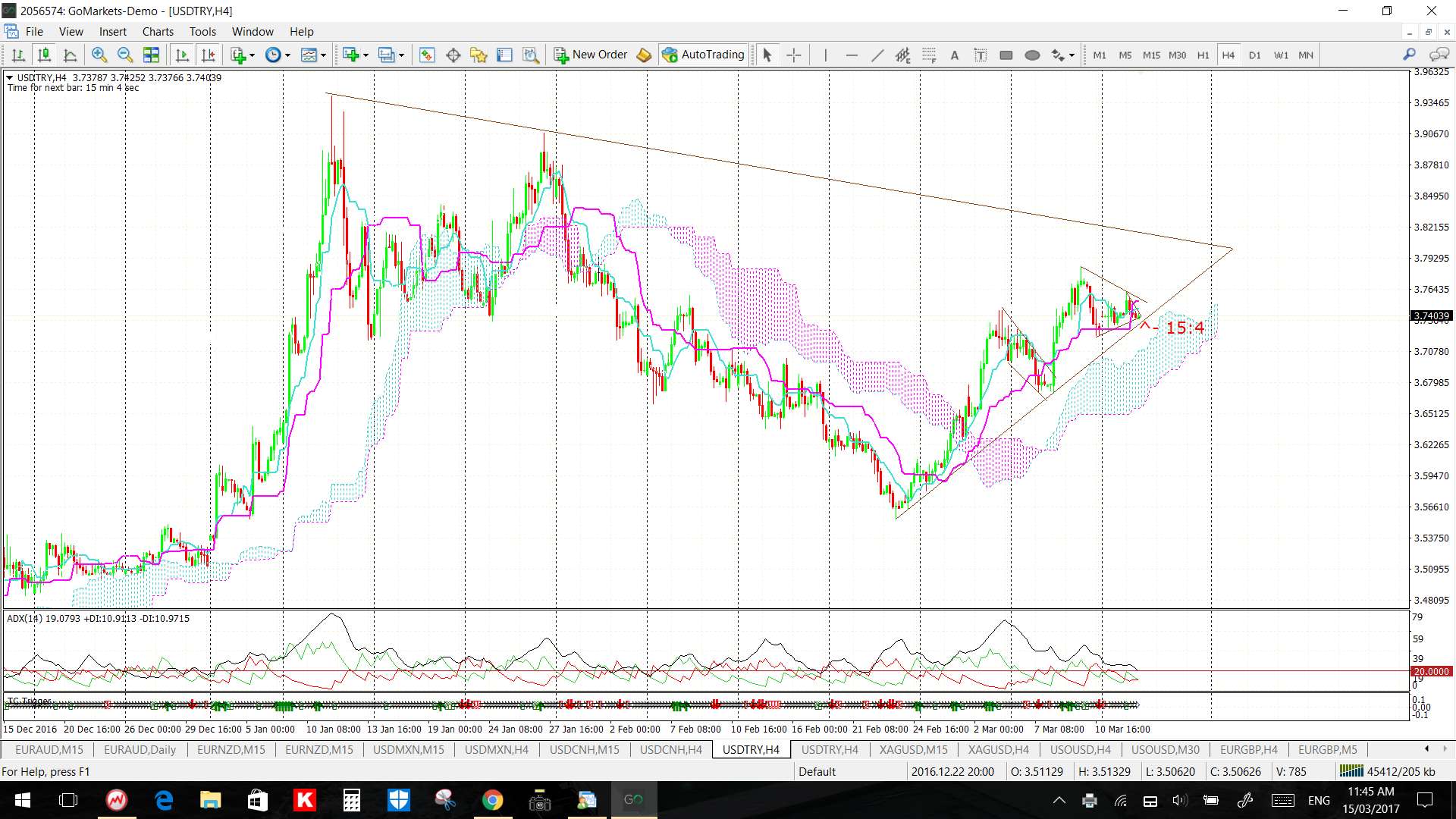Draw a trendline with the trendline tool

tap(877, 55)
